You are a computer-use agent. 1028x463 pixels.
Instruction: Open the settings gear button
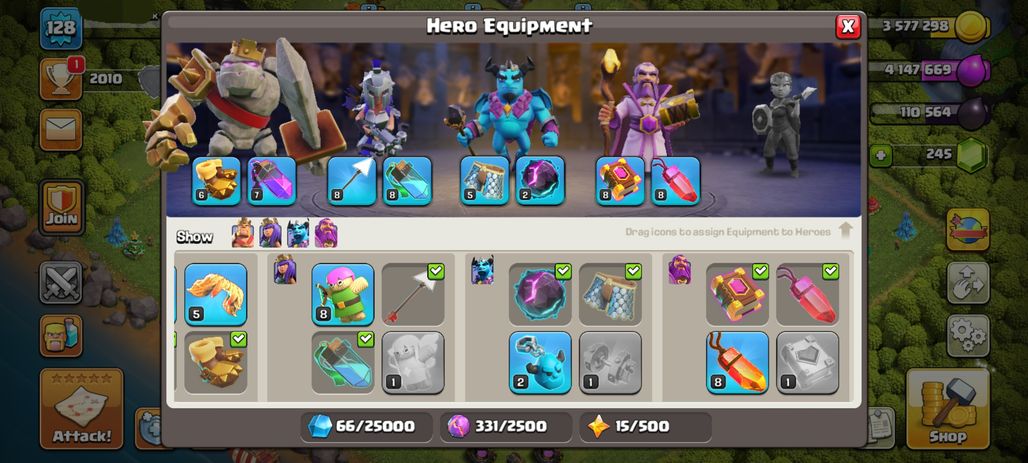(x=968, y=335)
